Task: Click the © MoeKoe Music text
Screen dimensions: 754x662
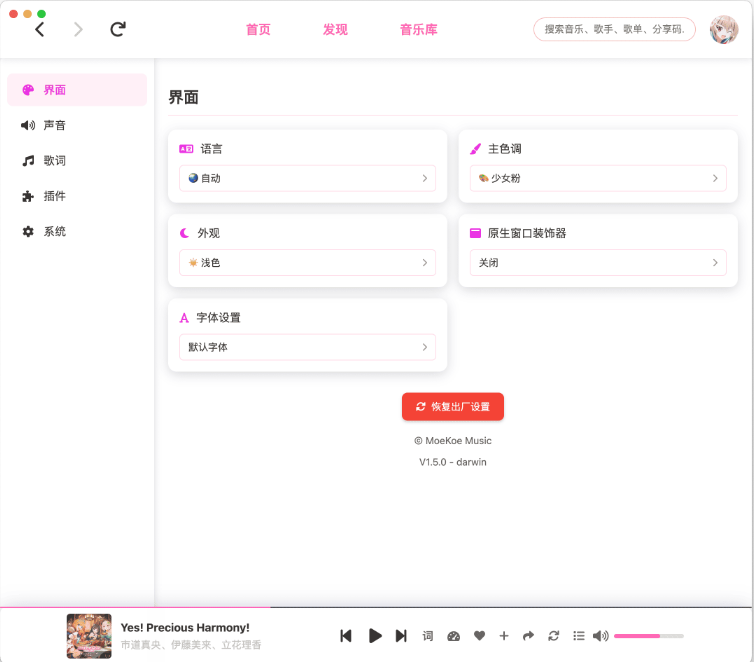Action: click(453, 441)
